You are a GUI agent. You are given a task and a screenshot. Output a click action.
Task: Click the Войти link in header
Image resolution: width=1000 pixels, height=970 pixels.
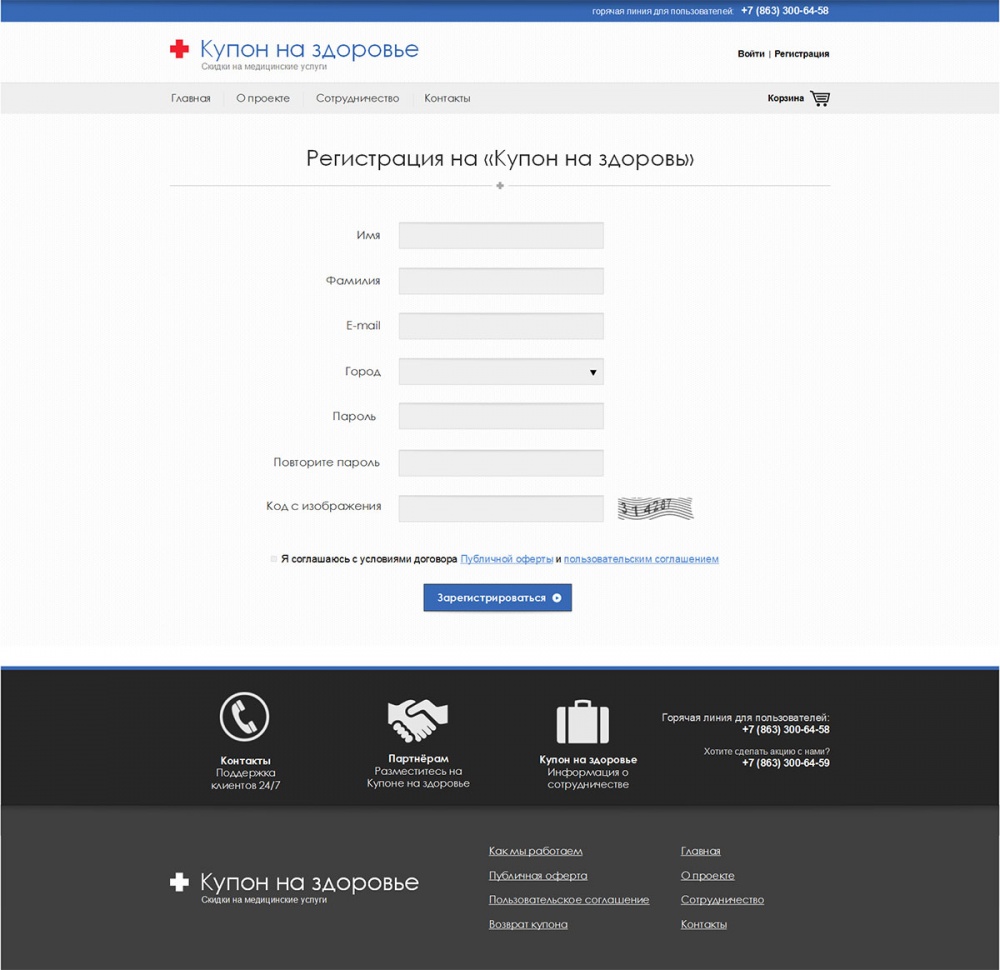pos(751,54)
